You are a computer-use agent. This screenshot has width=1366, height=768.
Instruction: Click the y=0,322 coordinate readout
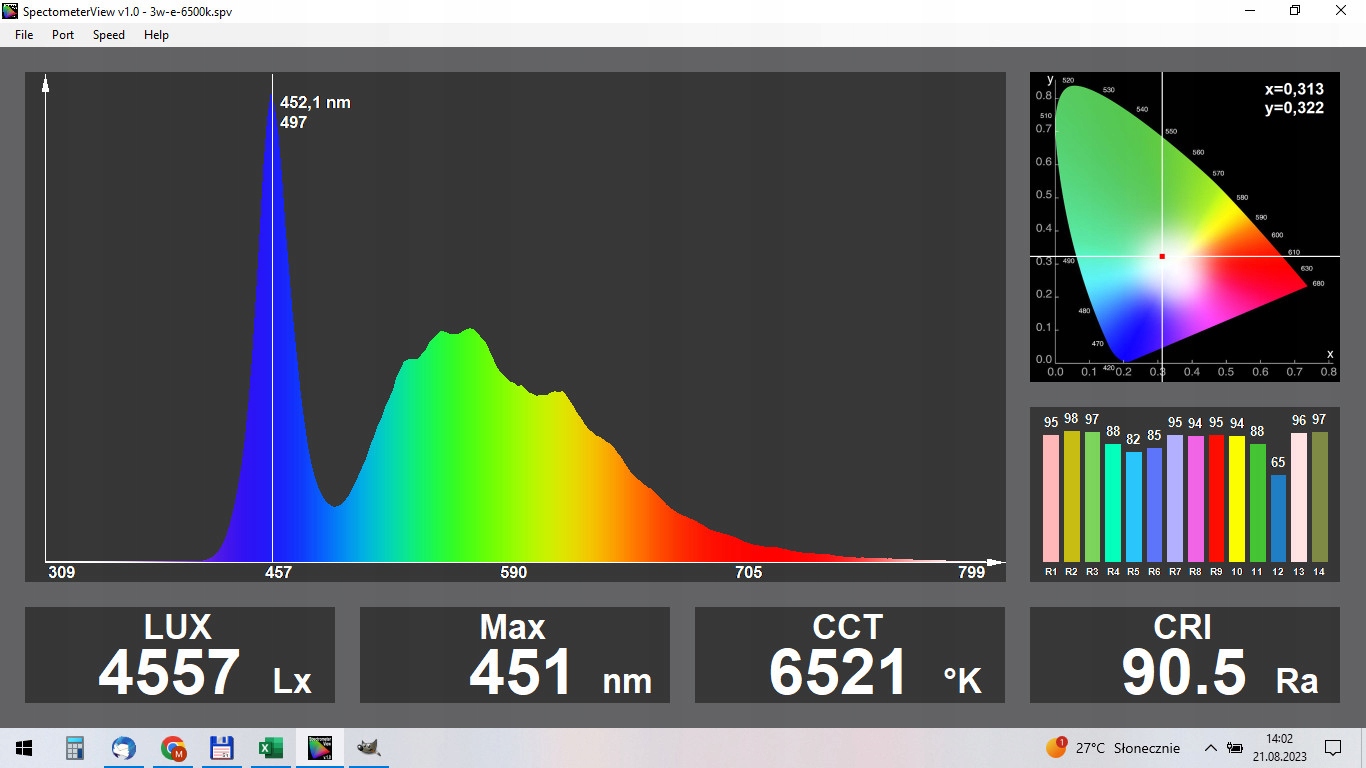click(x=1294, y=108)
